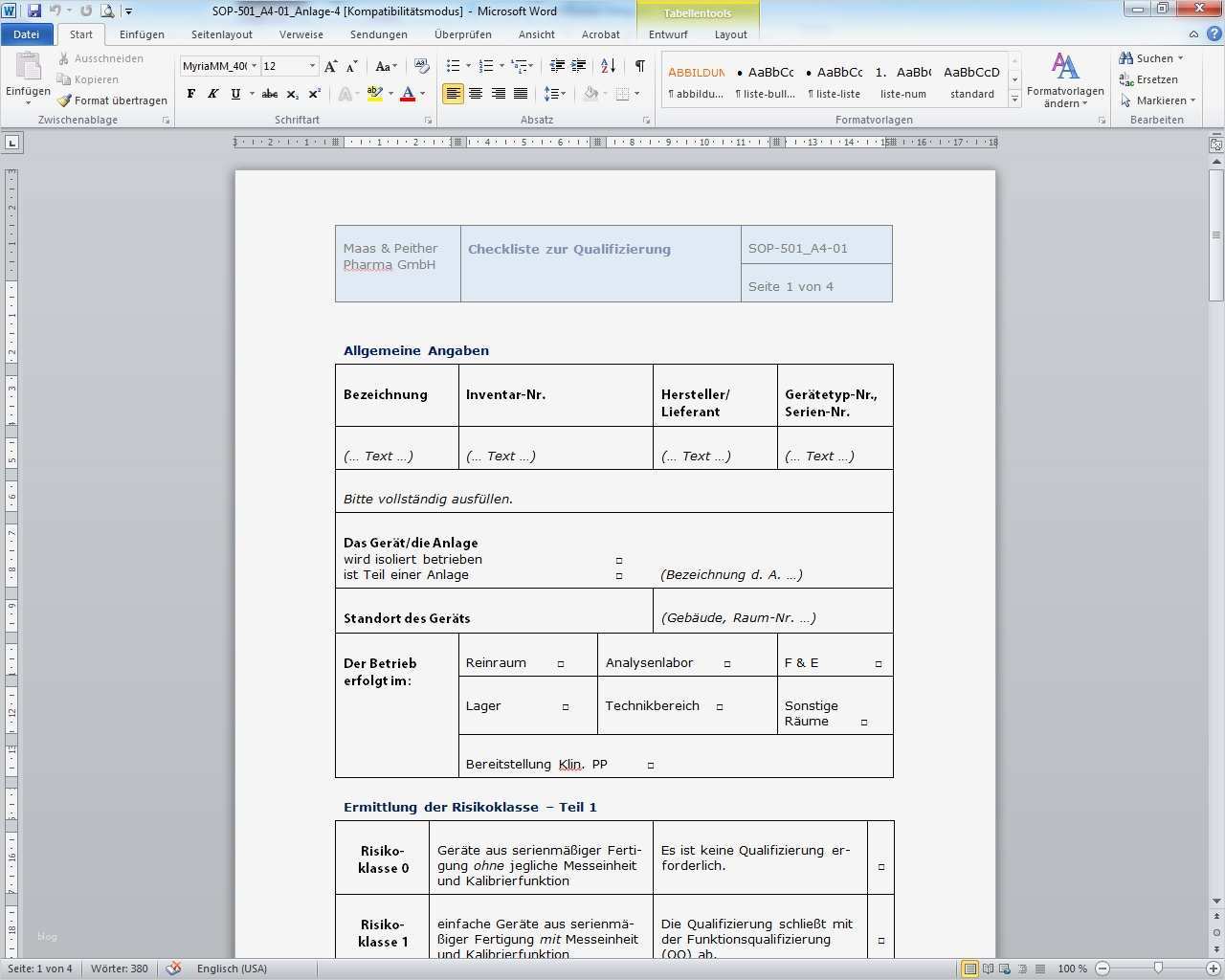
Task: Click the bulleted list icon
Action: (454, 66)
